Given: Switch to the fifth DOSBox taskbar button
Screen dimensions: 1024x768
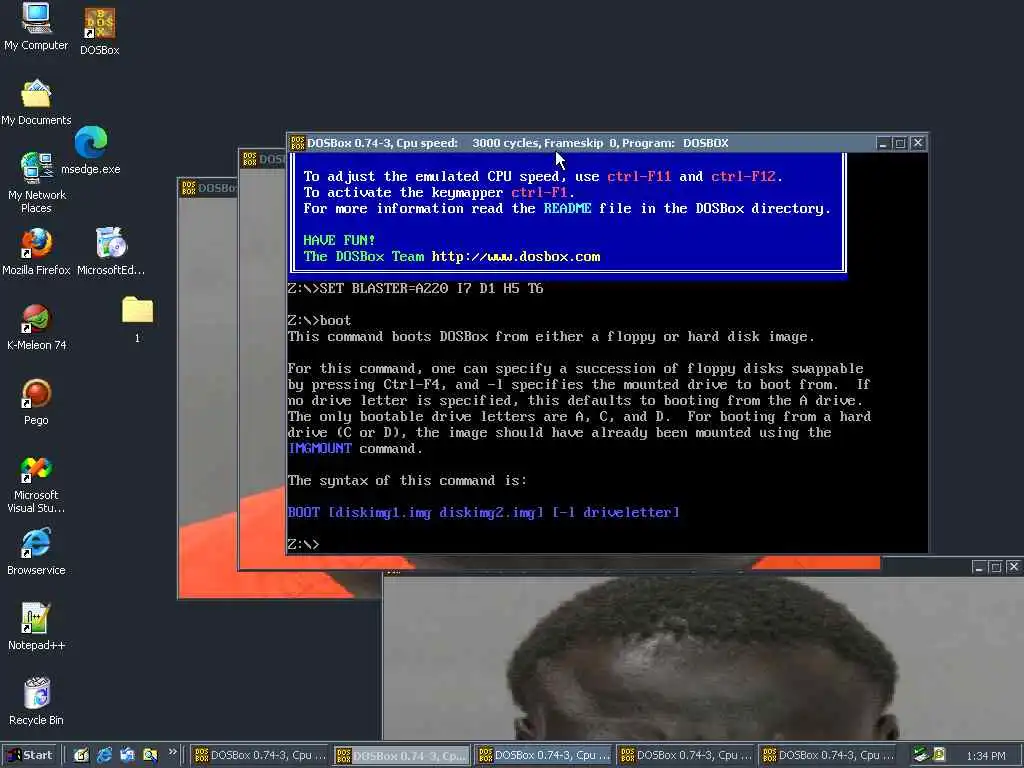Looking at the screenshot, I should click(x=827, y=755).
